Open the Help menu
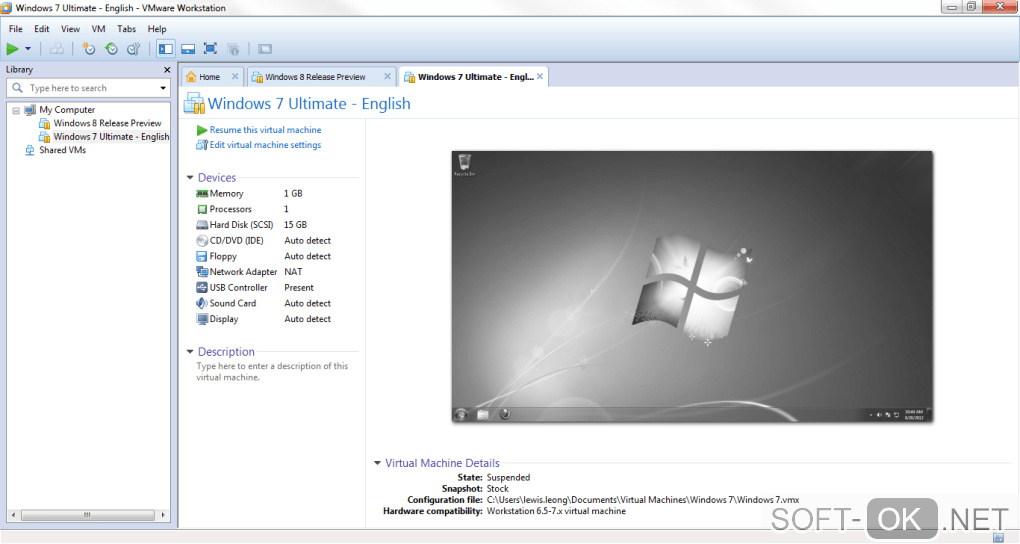This screenshot has width=1020, height=544. coord(157,29)
